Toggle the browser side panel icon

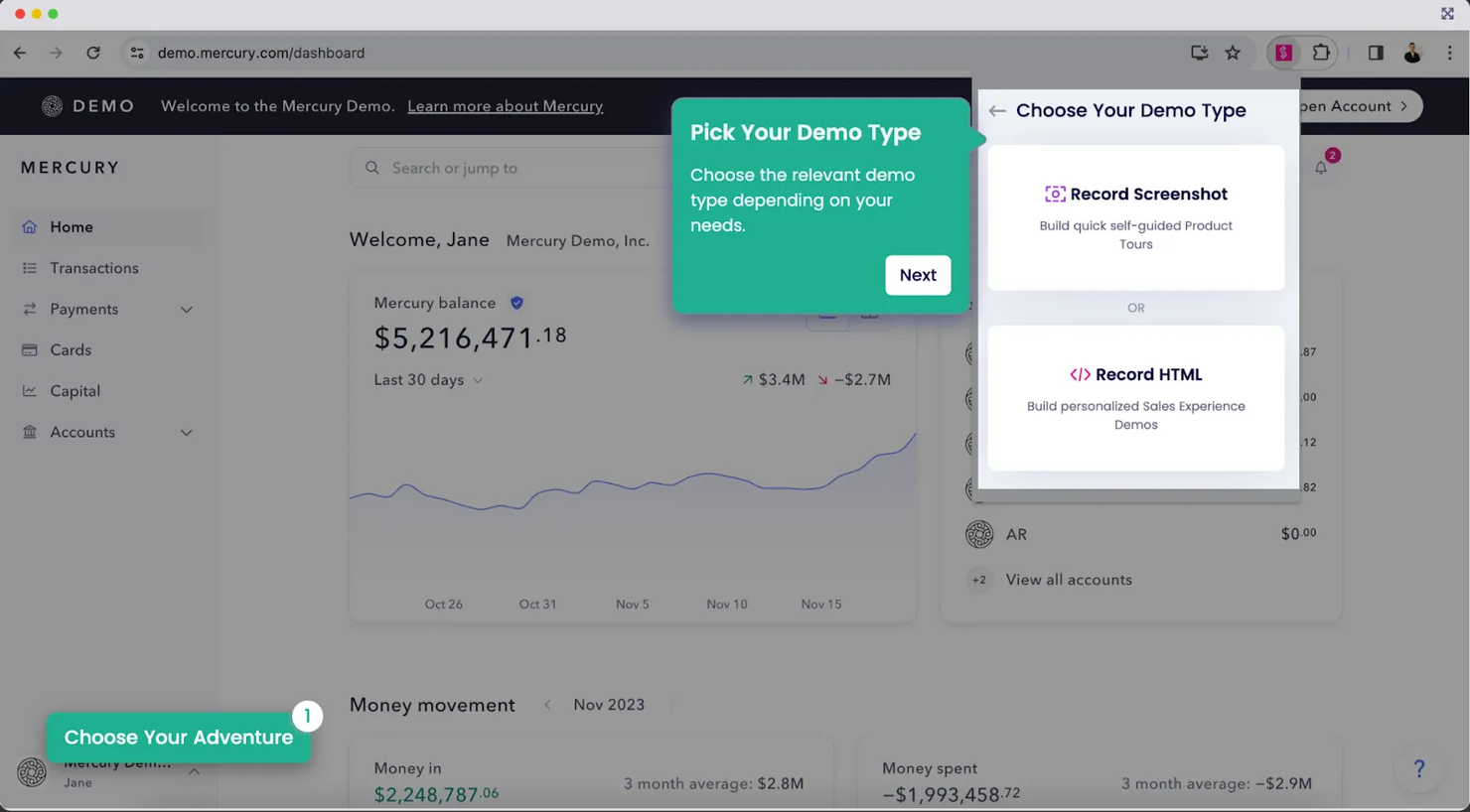pyautogui.click(x=1376, y=53)
